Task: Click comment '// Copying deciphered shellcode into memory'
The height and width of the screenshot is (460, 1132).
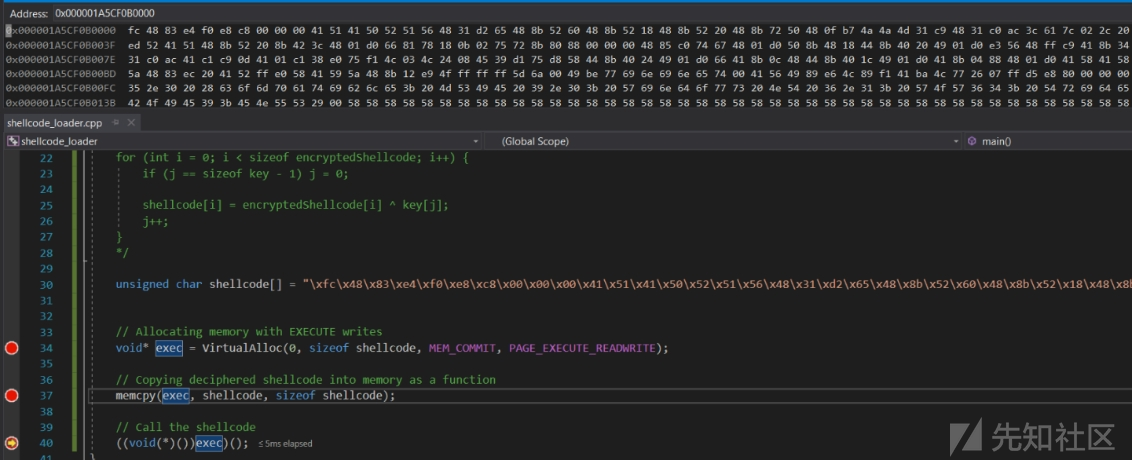Action: (306, 380)
